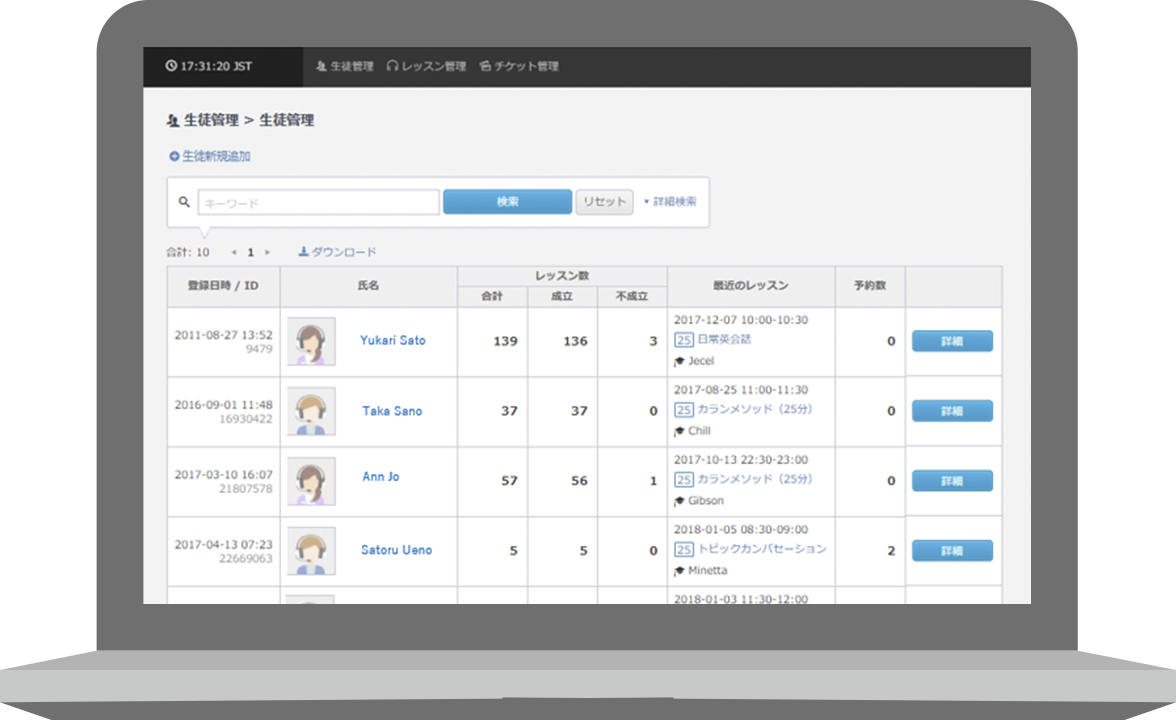The width and height of the screenshot is (1176, 720).
Task: Open the 生徒管理 menu in top bar
Action: 345,66
